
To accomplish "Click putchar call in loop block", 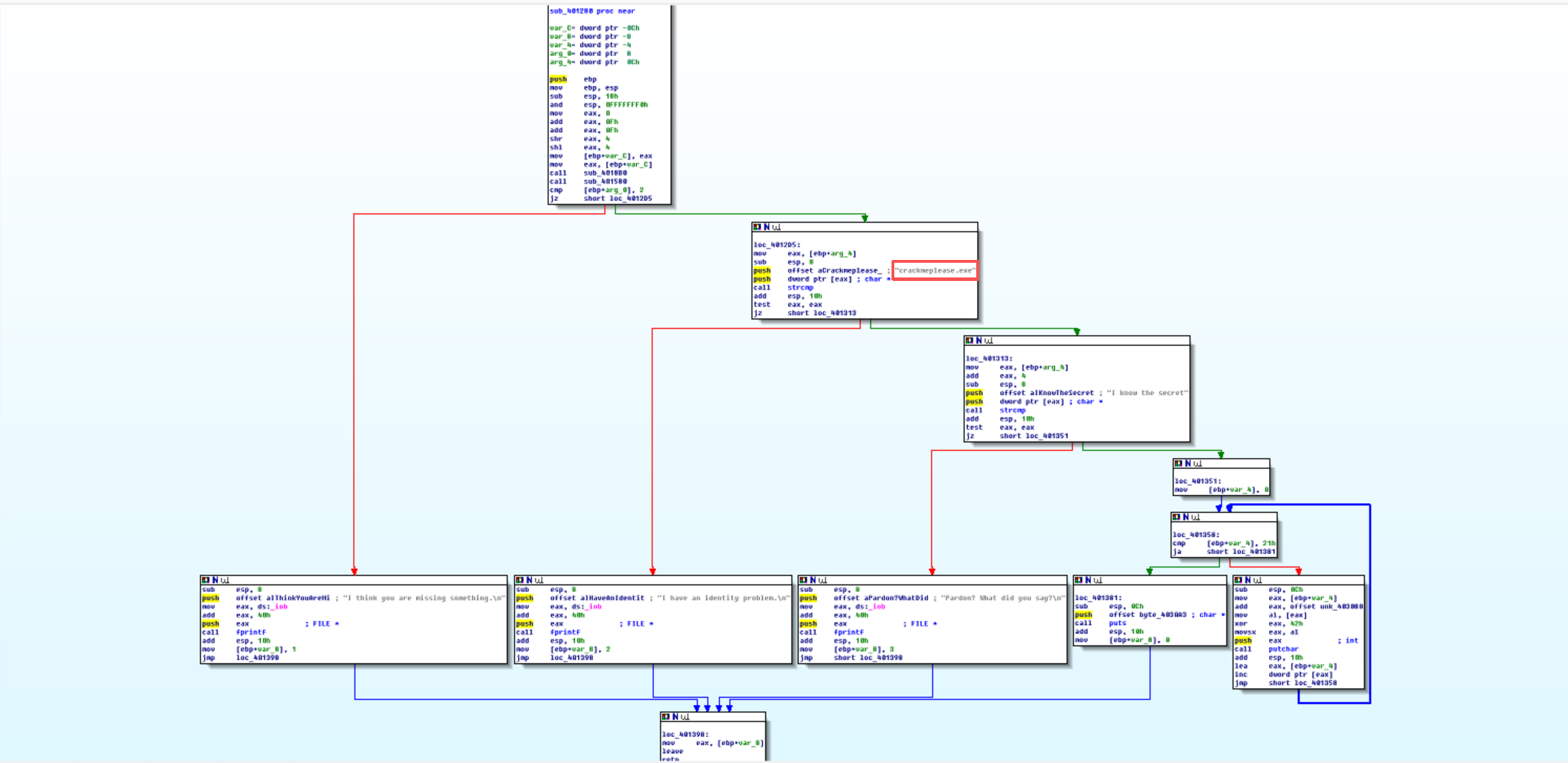I will (x=1283, y=649).
